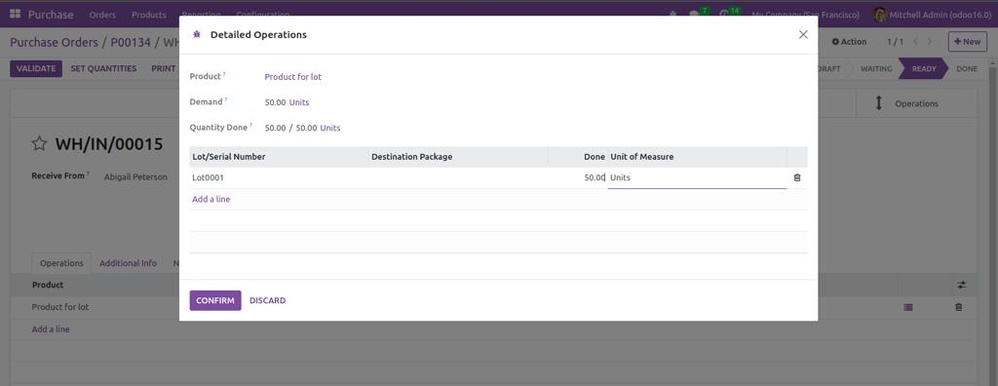This screenshot has height=386, width=998.
Task: Close the Detailed Operations dialog
Action: point(803,34)
